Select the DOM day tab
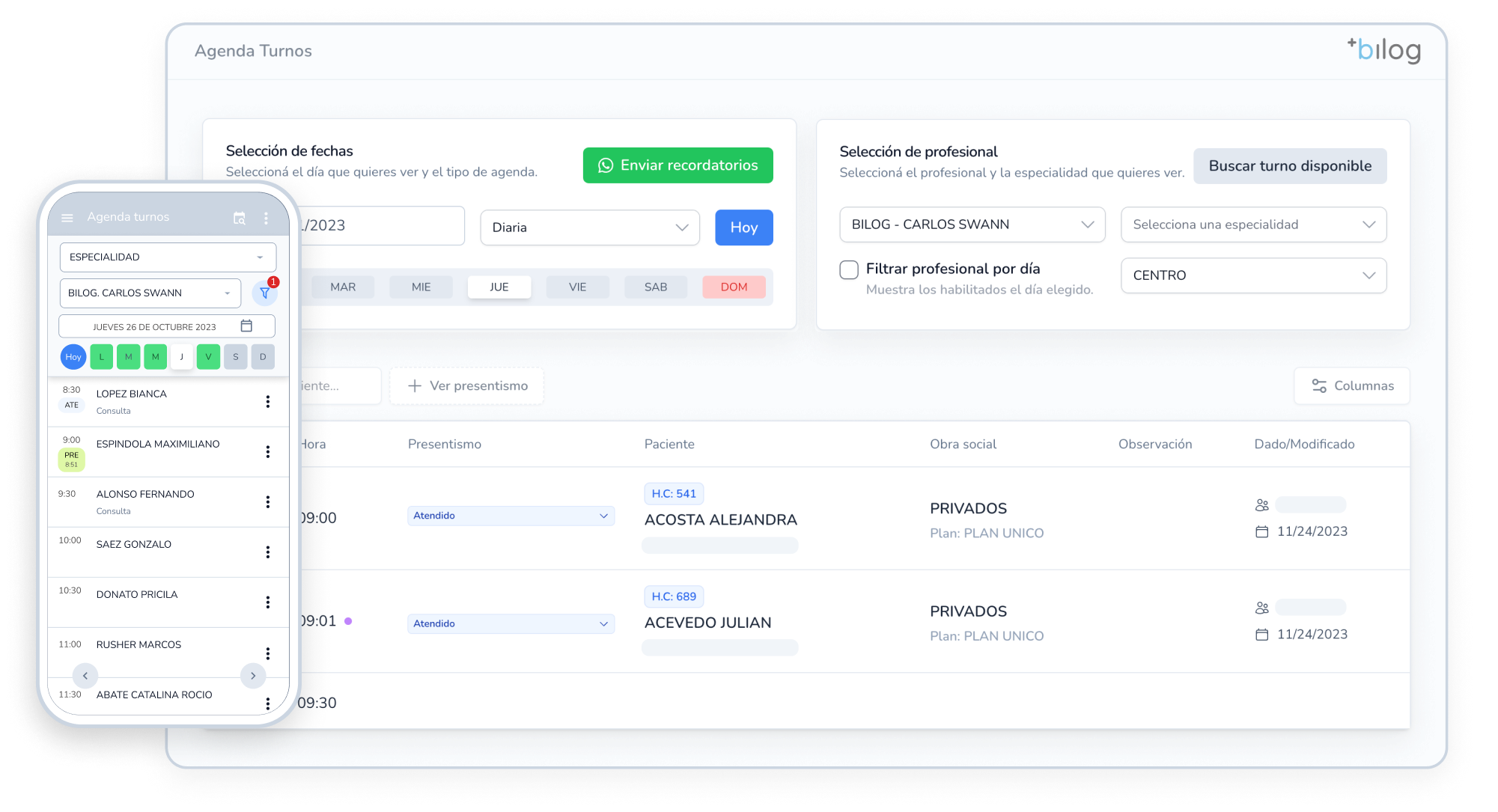Screen dimensions: 1498x812 [733, 287]
